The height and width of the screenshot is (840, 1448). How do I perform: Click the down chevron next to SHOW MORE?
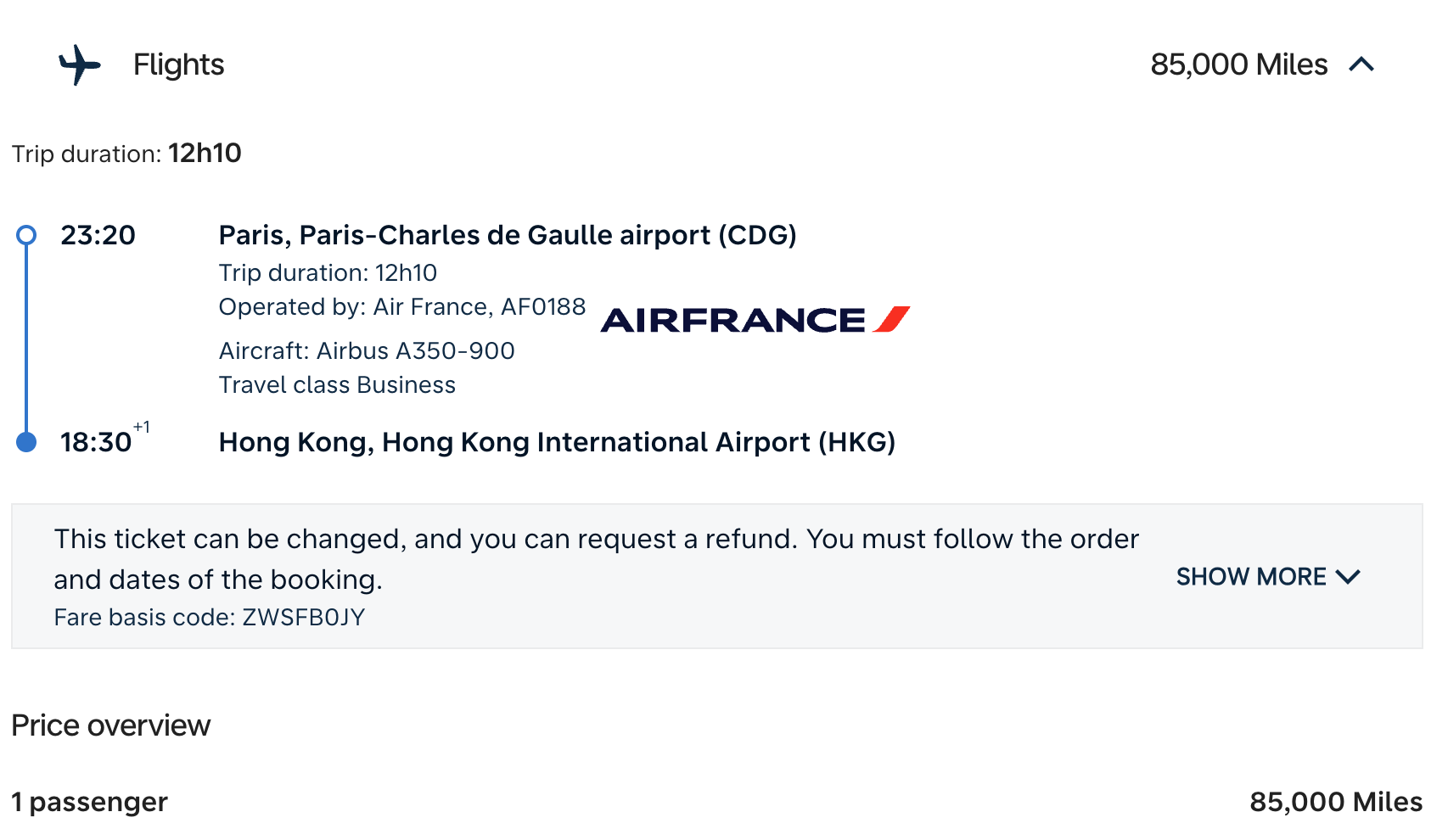pyautogui.click(x=1348, y=577)
